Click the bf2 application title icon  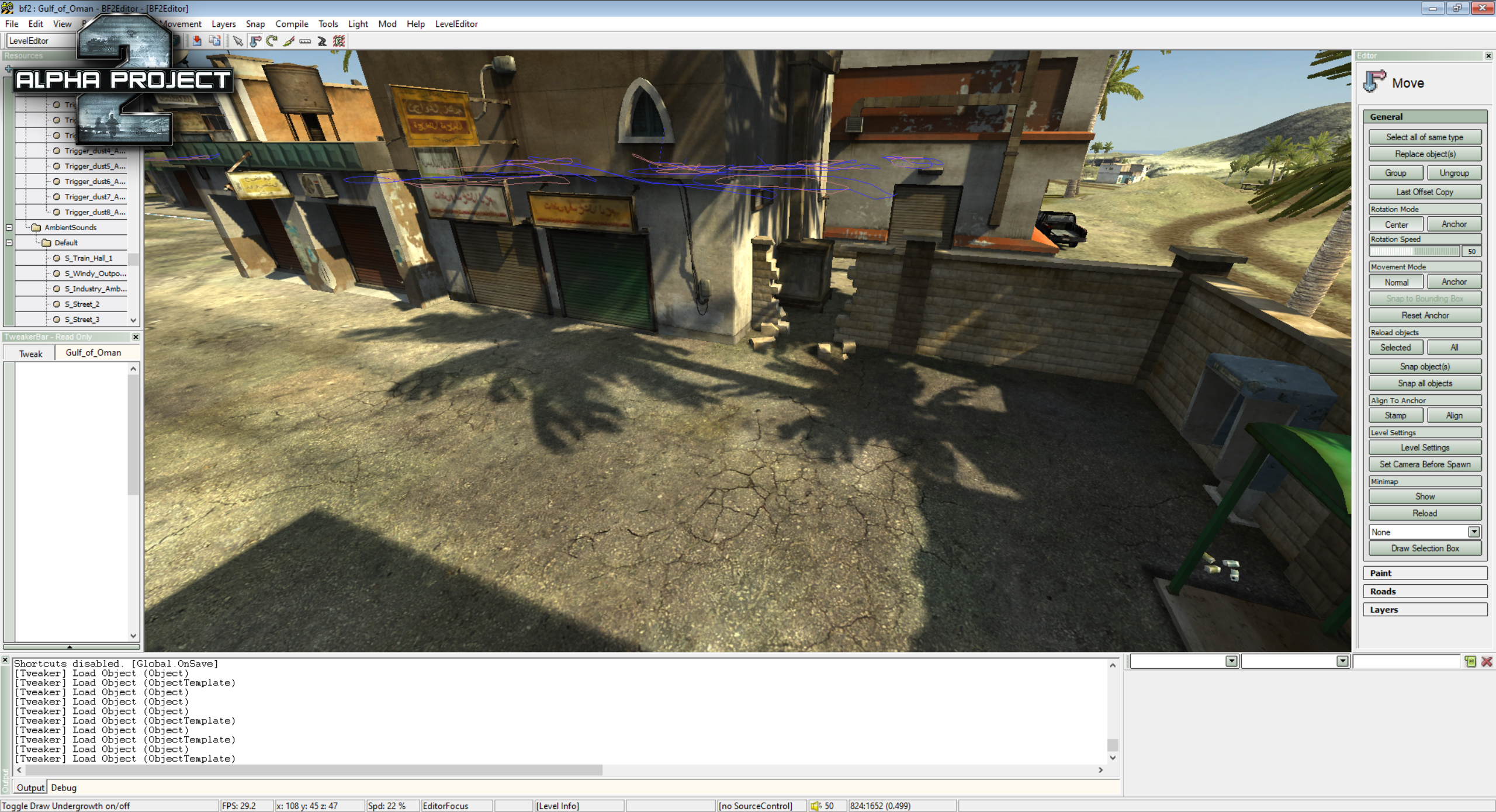coord(8,8)
